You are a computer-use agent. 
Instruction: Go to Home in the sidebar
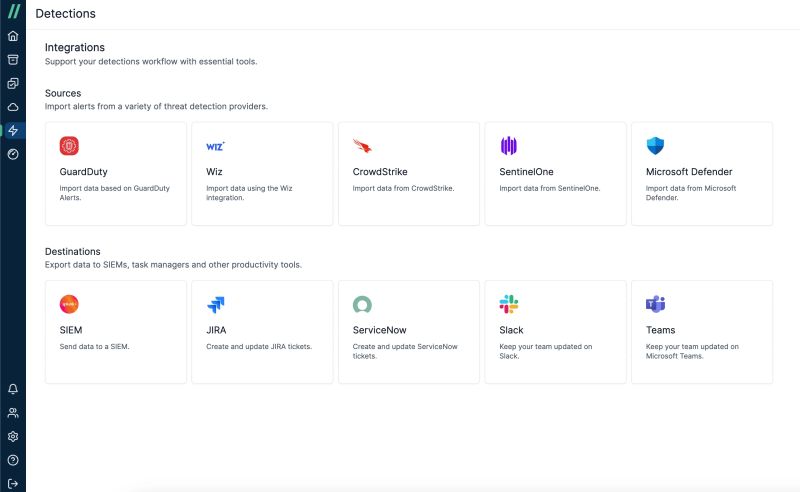tap(13, 36)
